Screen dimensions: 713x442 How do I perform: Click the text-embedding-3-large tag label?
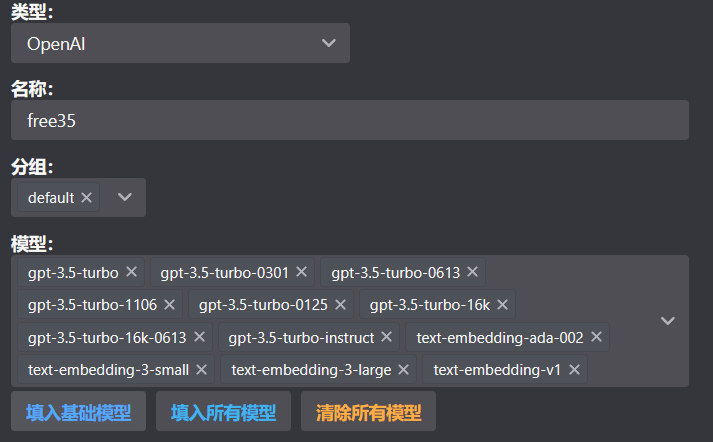coord(311,370)
